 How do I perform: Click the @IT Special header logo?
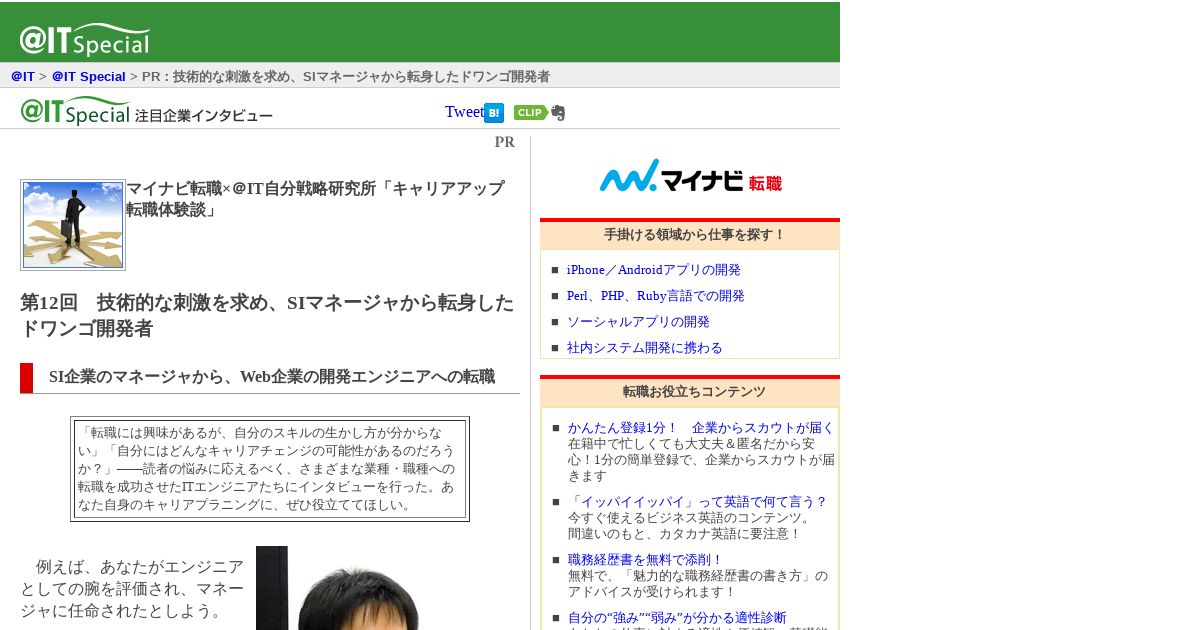click(x=84, y=39)
